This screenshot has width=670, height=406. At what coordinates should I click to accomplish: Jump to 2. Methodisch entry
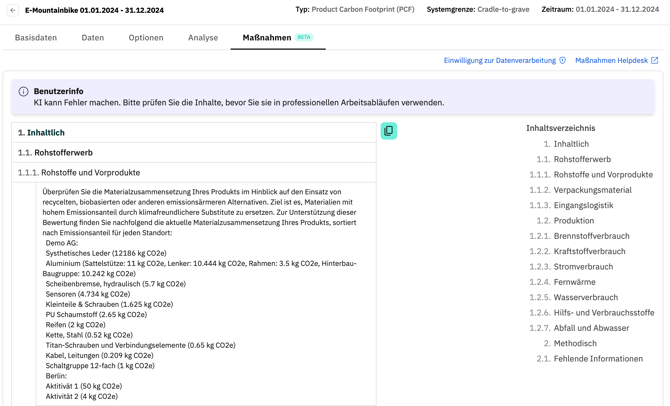pyautogui.click(x=570, y=344)
